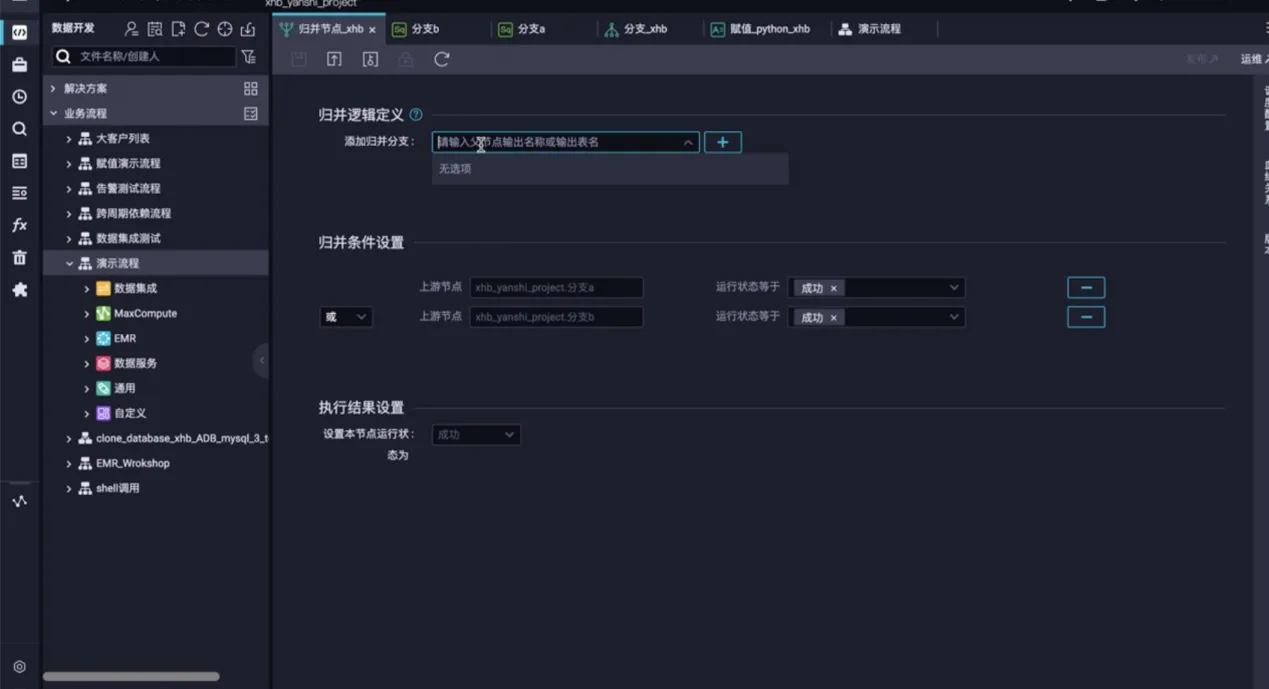This screenshot has width=1269, height=689.
Task: Open the clock history icon in the sidebar
Action: tap(19, 97)
